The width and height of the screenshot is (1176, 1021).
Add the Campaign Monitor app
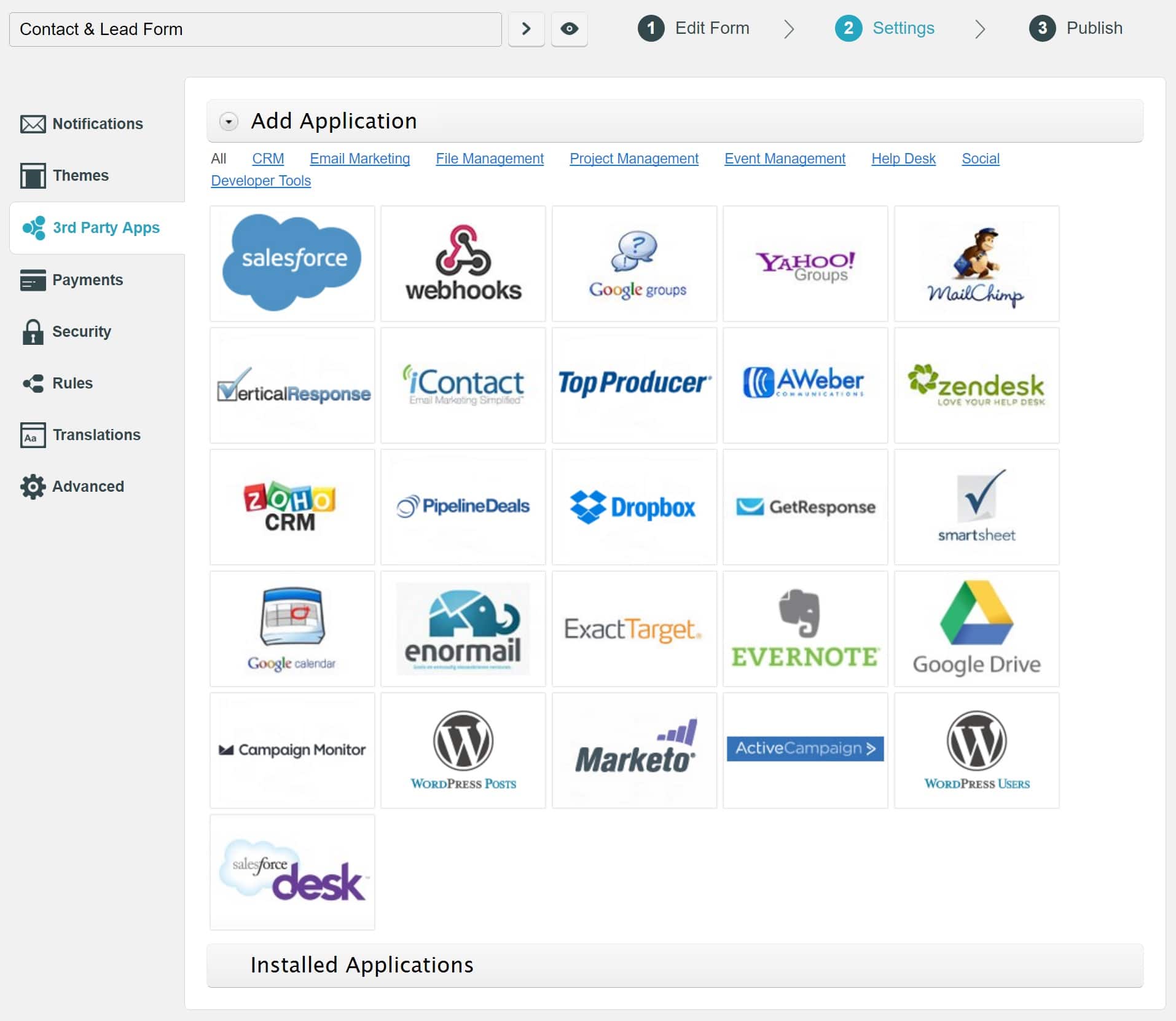click(292, 750)
